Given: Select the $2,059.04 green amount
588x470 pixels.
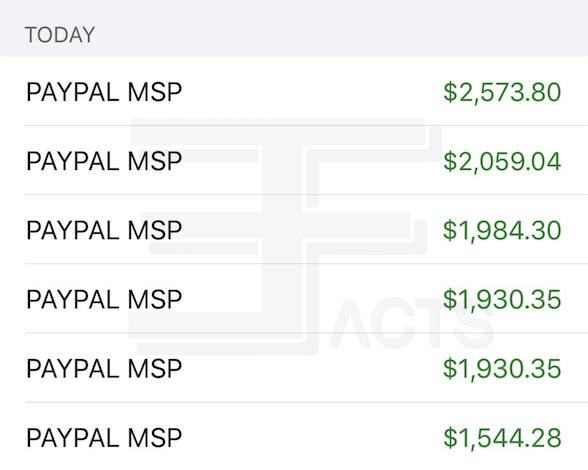Looking at the screenshot, I should tap(502, 161).
